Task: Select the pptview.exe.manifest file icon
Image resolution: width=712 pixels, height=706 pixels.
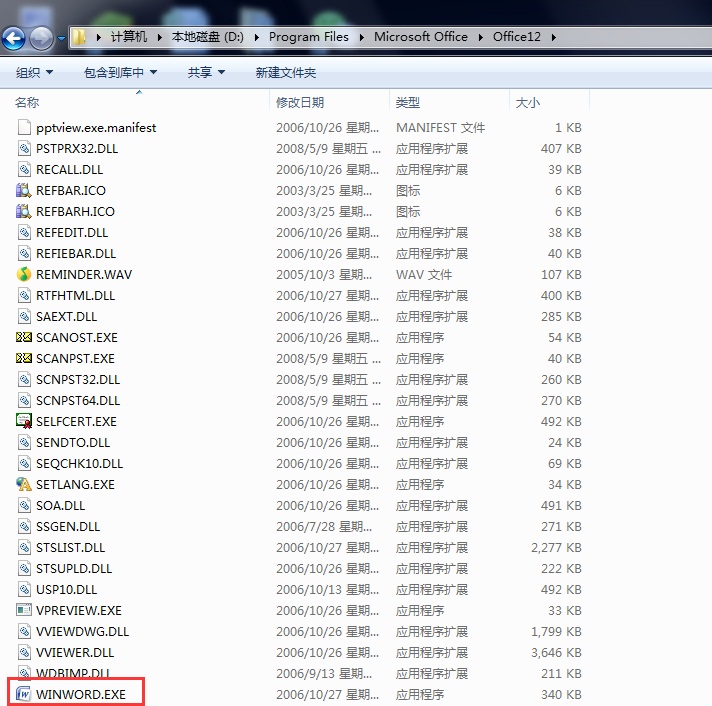Action: 24,128
